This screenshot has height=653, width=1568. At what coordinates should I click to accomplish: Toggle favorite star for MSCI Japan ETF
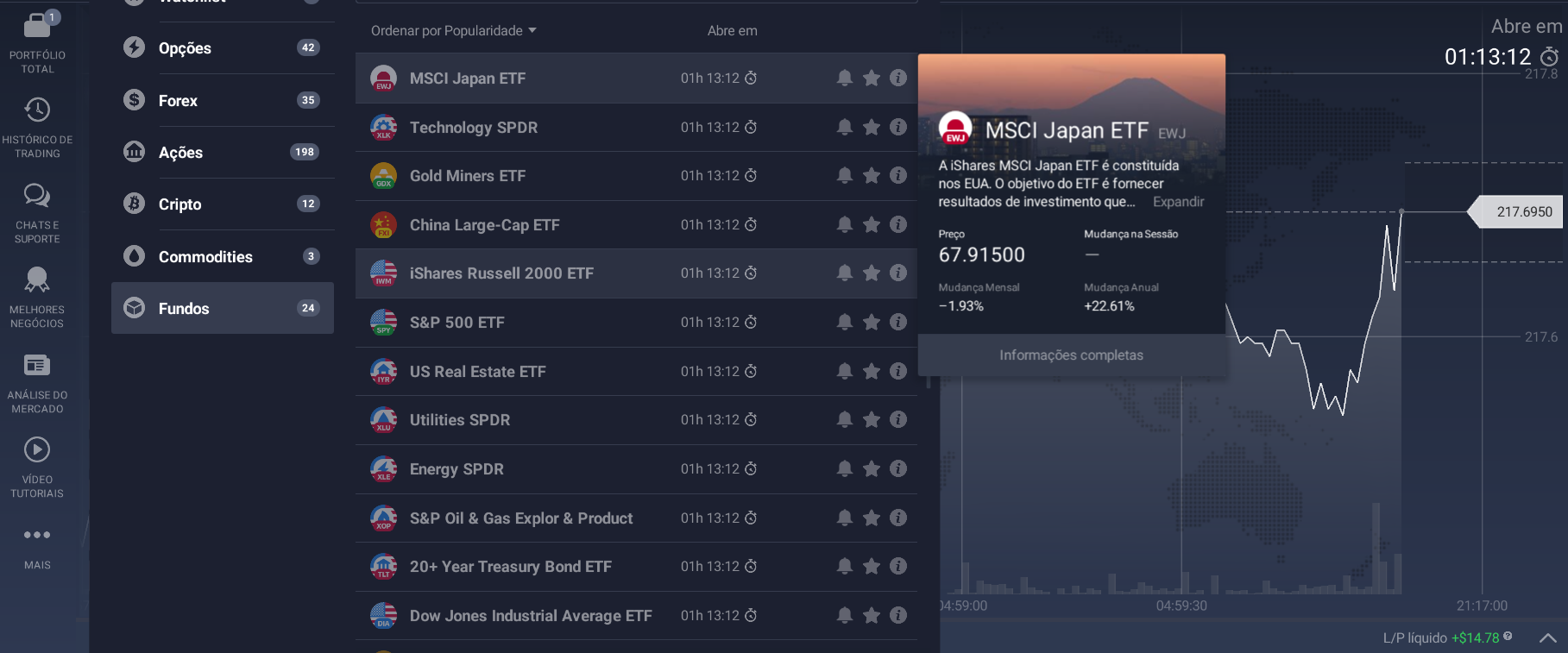coord(872,78)
